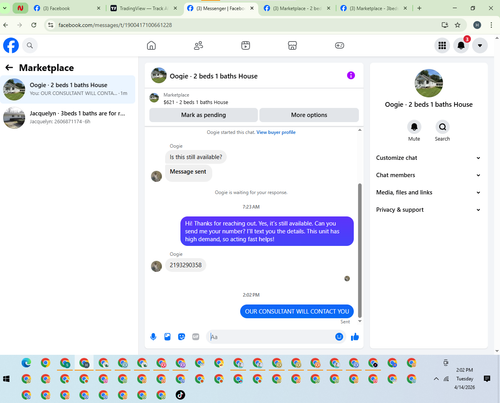The image size is (500, 403).
Task: Go to the Home feed icon
Action: (151, 45)
